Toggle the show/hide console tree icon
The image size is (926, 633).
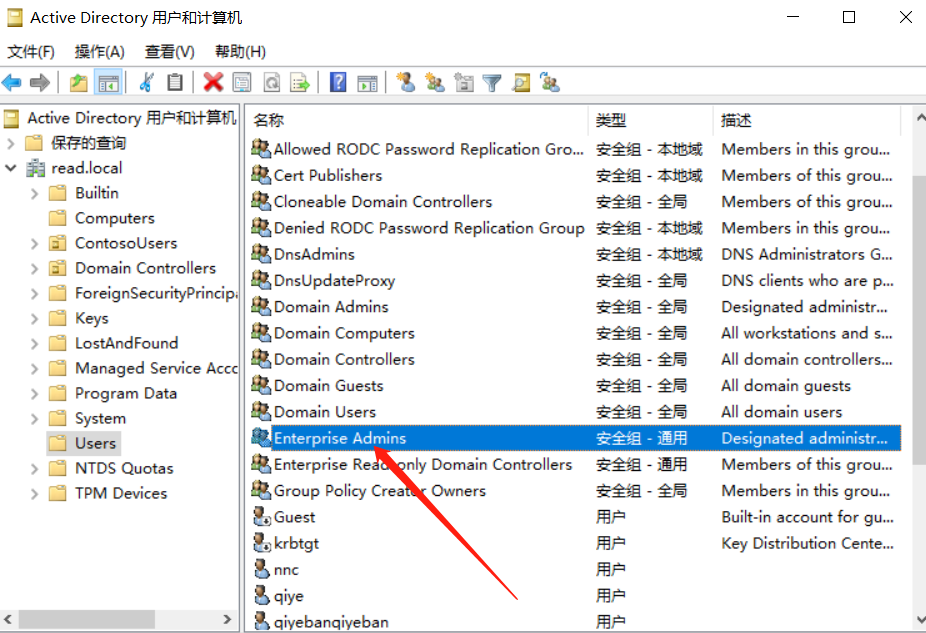[x=108, y=83]
